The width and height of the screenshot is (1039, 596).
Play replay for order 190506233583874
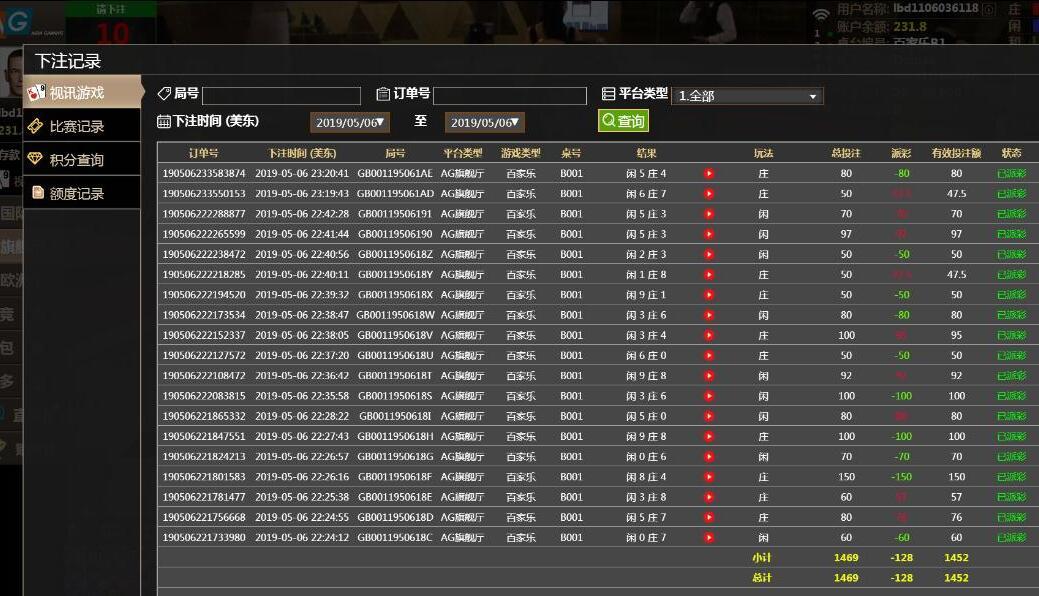tap(709, 174)
